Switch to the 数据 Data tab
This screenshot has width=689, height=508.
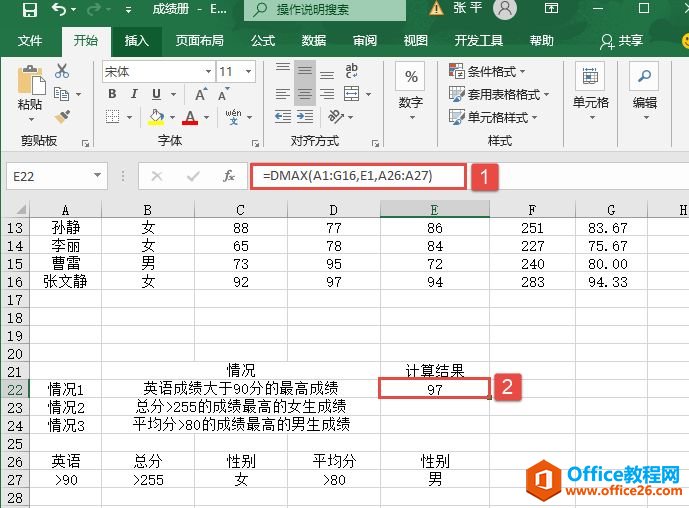pyautogui.click(x=314, y=41)
